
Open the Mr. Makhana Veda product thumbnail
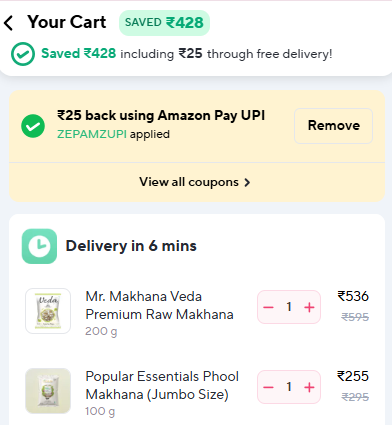click(x=48, y=311)
